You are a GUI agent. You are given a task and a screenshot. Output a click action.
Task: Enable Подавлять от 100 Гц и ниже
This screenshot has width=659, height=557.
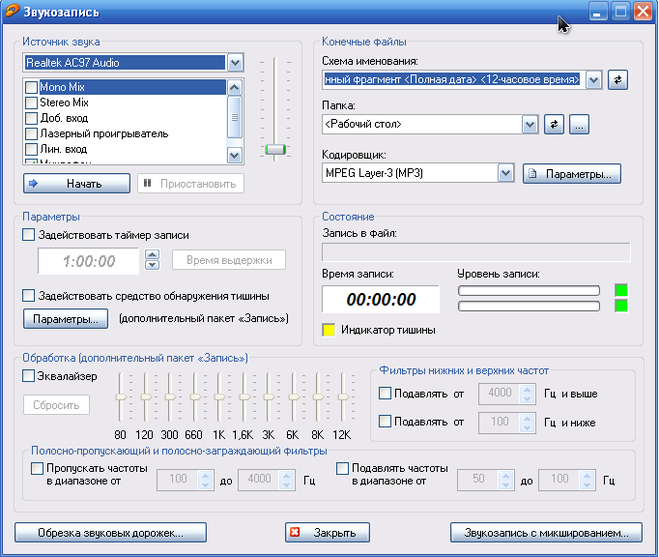(385, 421)
